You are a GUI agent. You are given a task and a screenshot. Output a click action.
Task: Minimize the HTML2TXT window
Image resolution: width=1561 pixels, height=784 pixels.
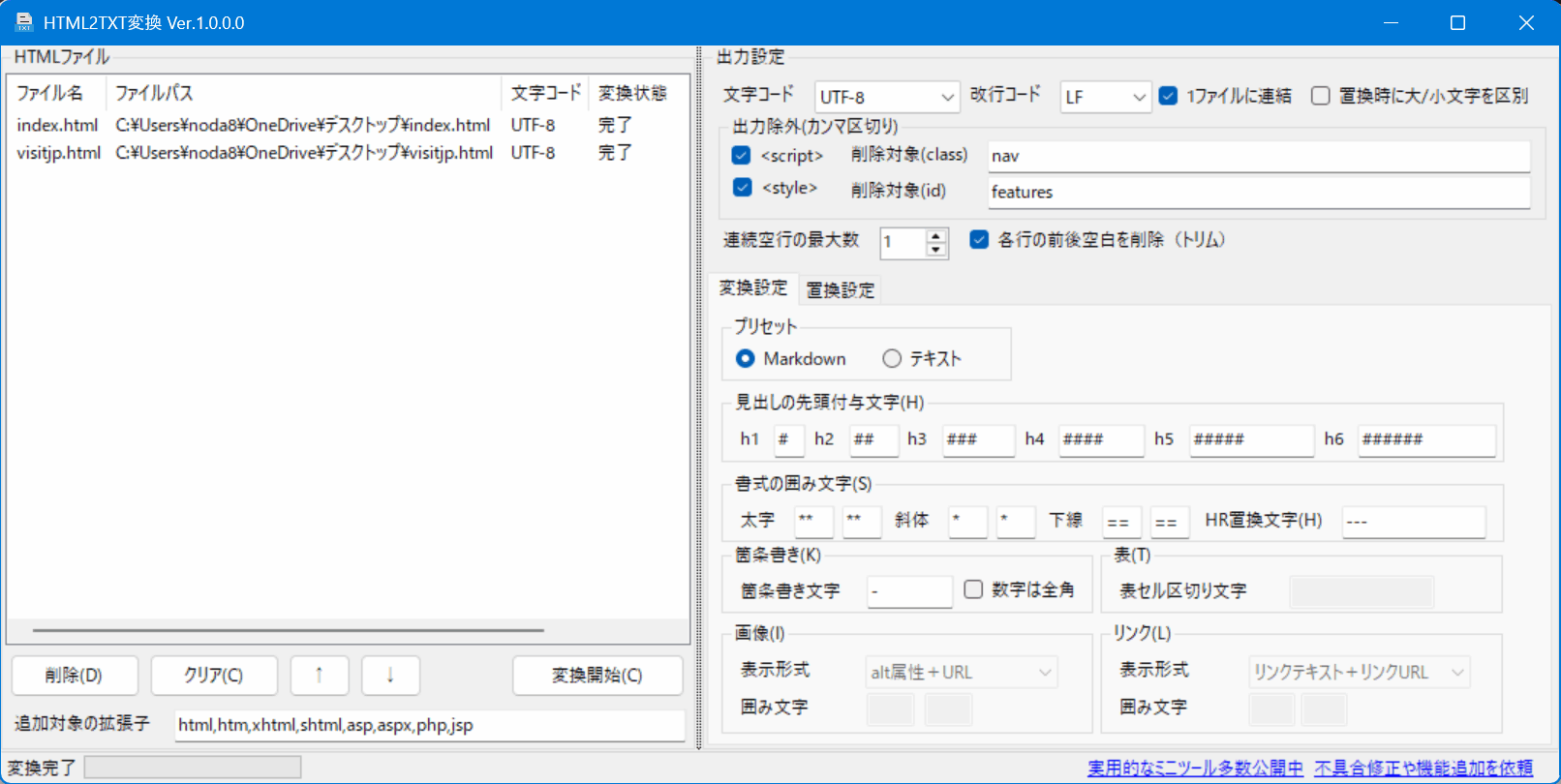[1392, 22]
